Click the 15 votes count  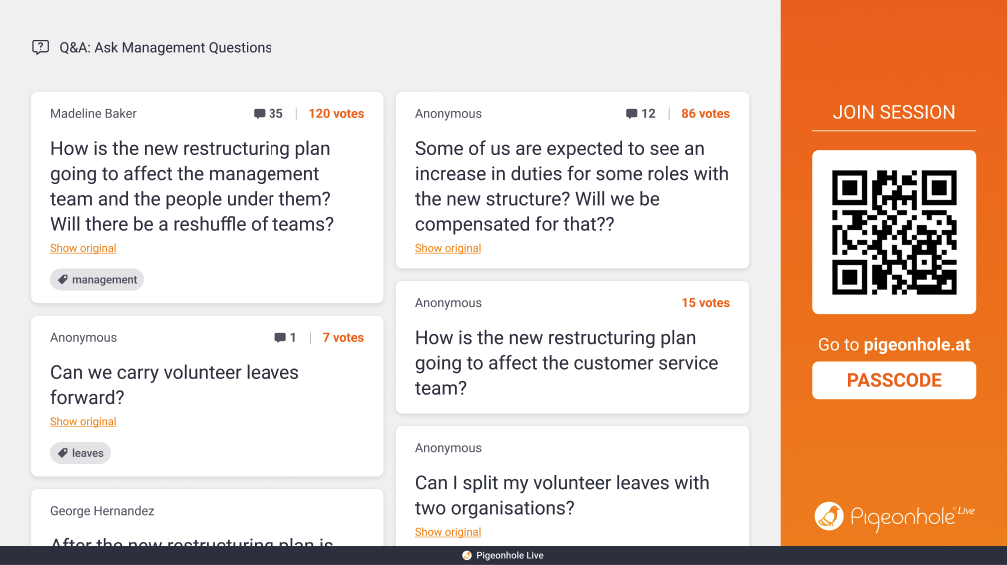tap(705, 303)
